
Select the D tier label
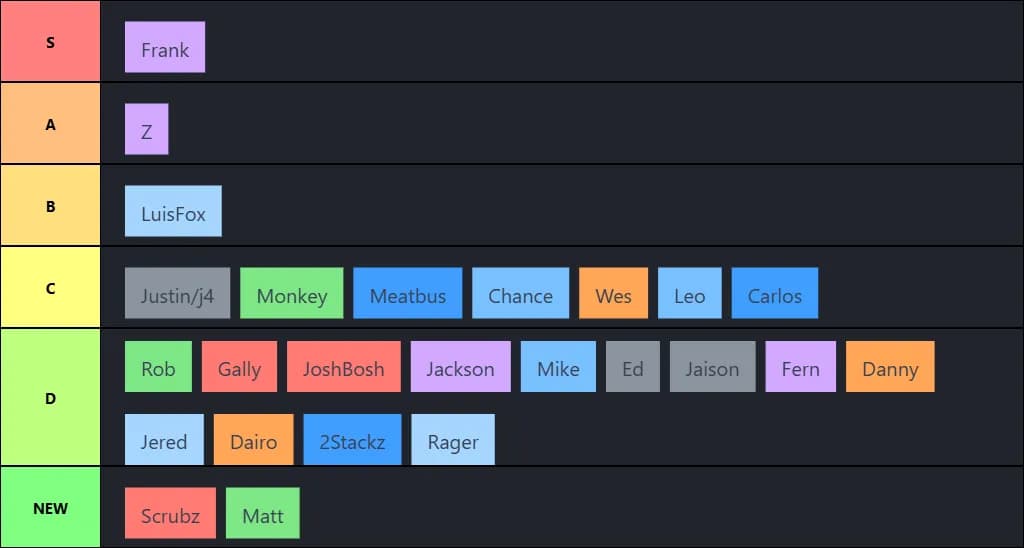point(50,398)
